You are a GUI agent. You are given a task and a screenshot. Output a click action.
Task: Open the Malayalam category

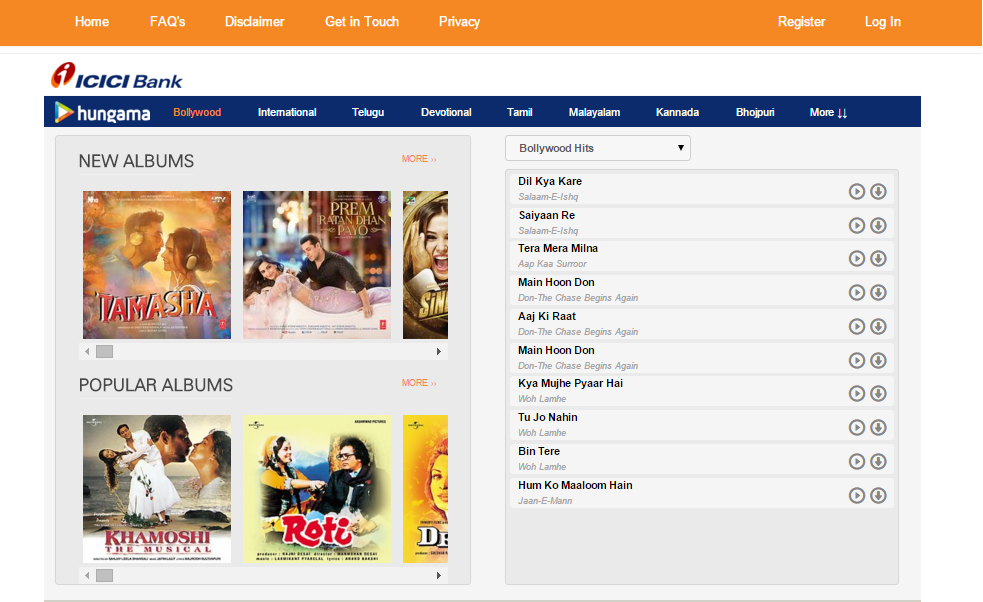(x=594, y=112)
